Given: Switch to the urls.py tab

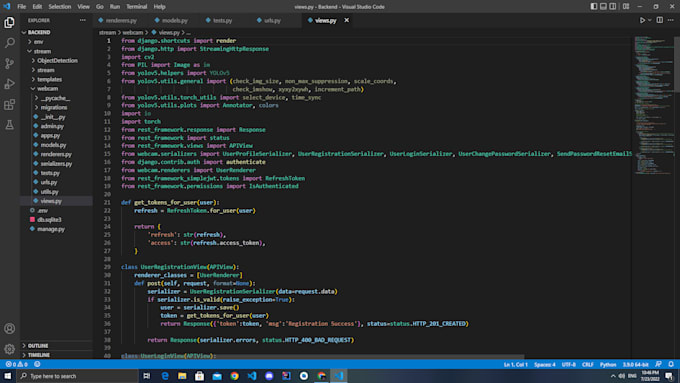Looking at the screenshot, I should [x=272, y=20].
